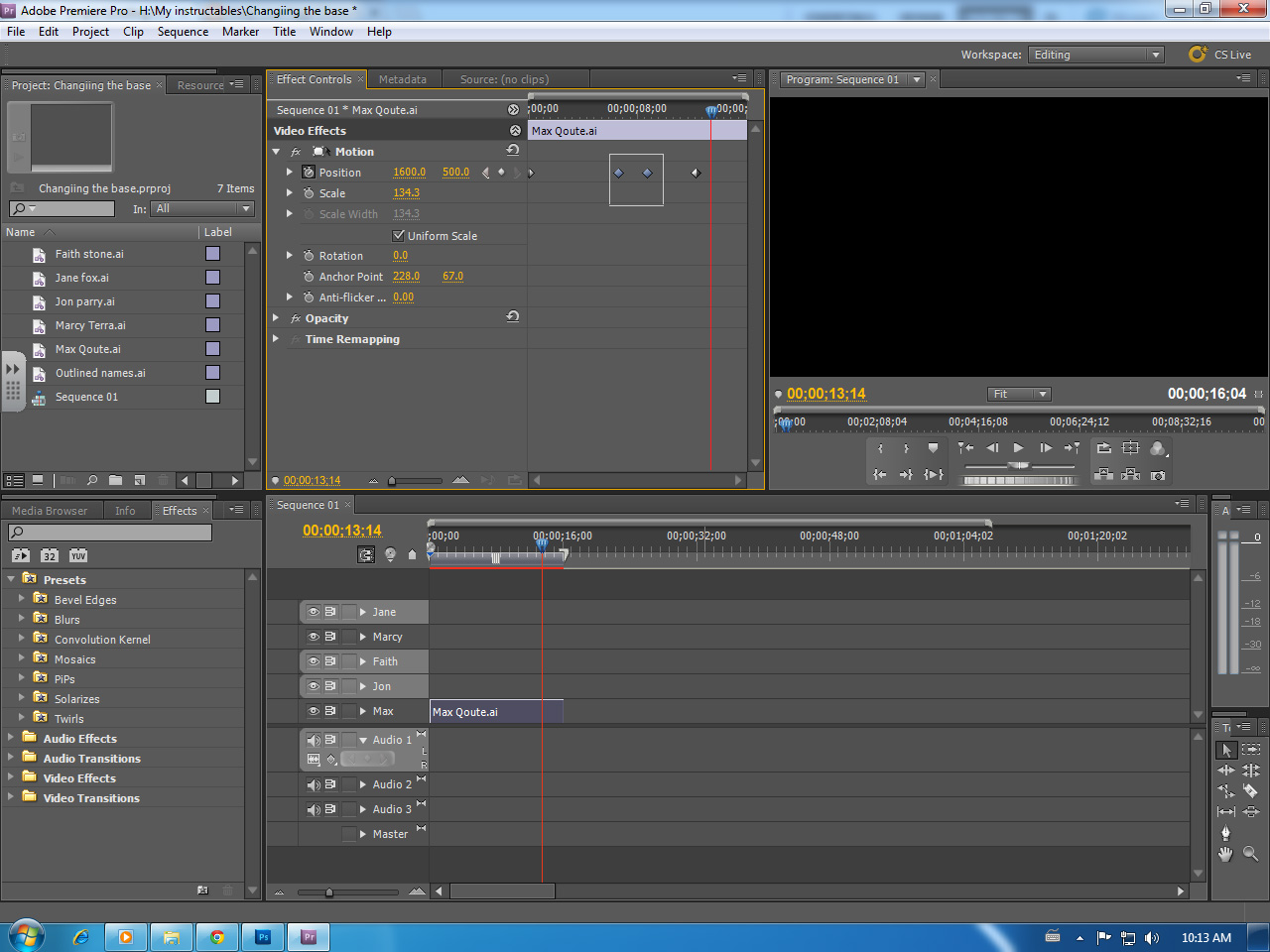
Task: Click the Extract button in Program monitor
Action: [1130, 476]
